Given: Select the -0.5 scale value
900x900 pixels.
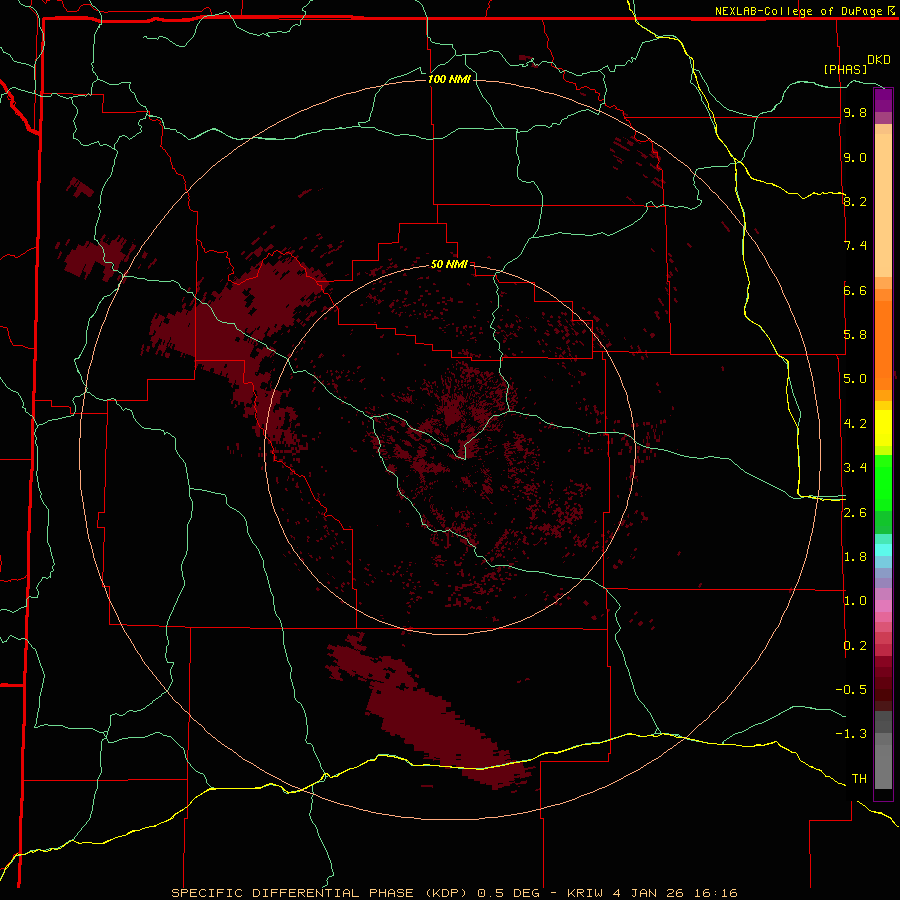Looking at the screenshot, I should tap(851, 690).
